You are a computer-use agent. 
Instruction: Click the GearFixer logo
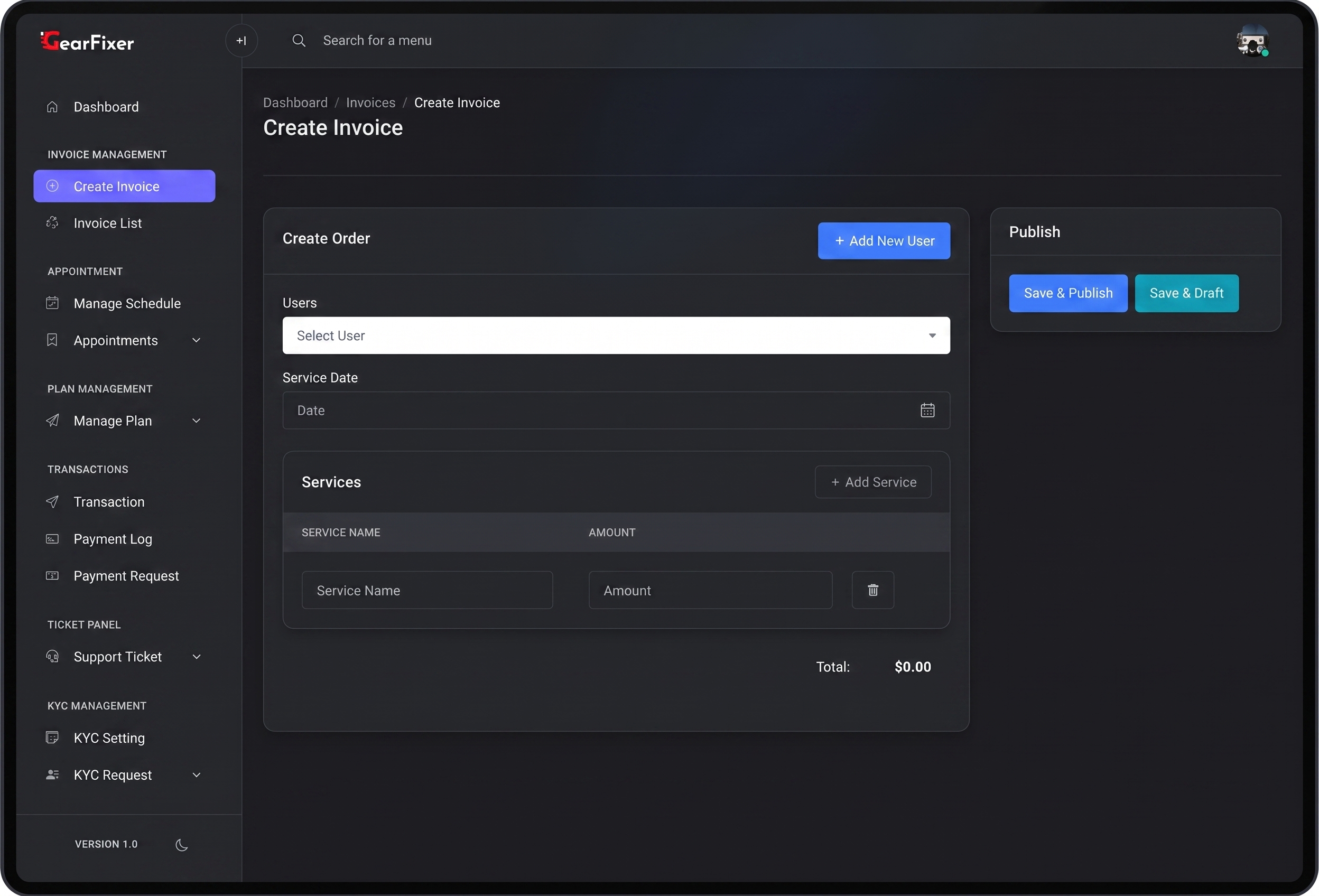click(87, 41)
